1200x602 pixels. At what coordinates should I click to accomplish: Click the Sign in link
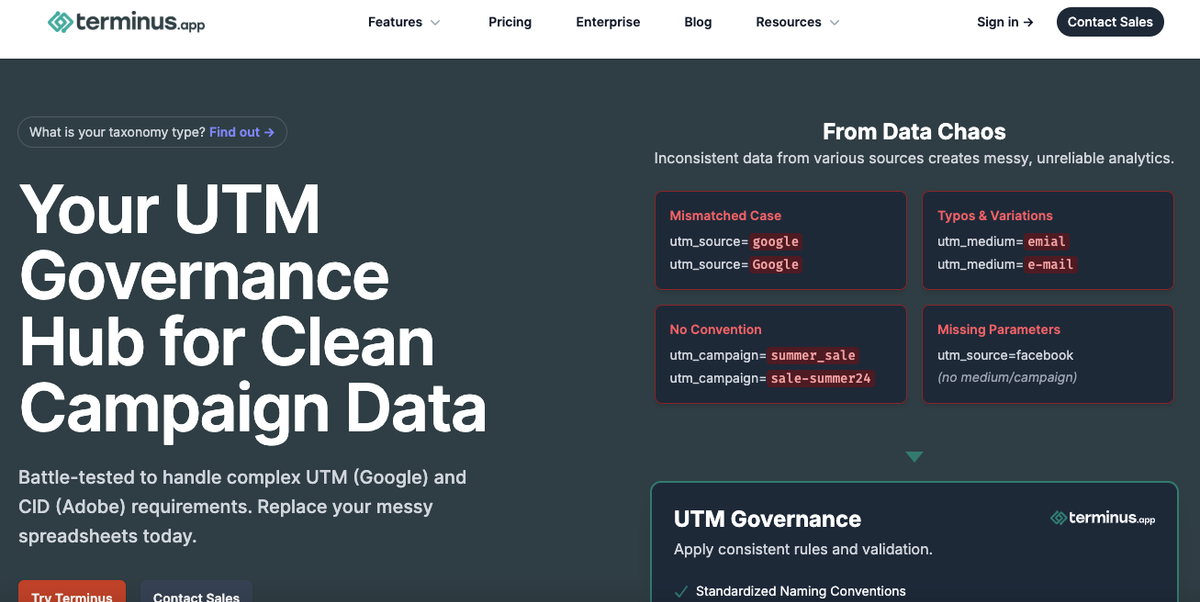click(x=1005, y=22)
